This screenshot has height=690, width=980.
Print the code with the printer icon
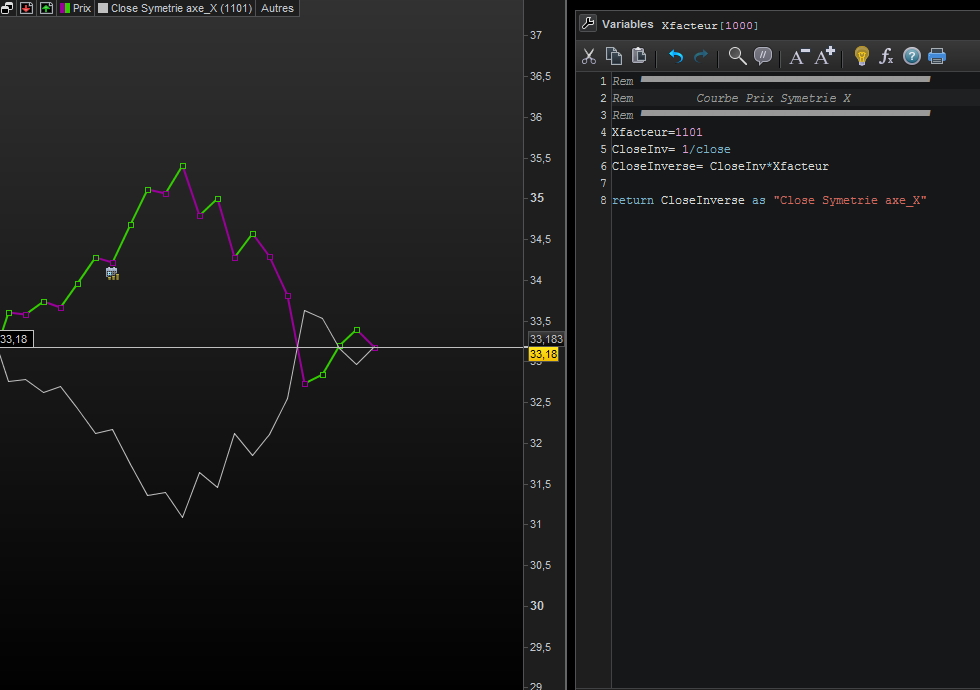pos(937,56)
